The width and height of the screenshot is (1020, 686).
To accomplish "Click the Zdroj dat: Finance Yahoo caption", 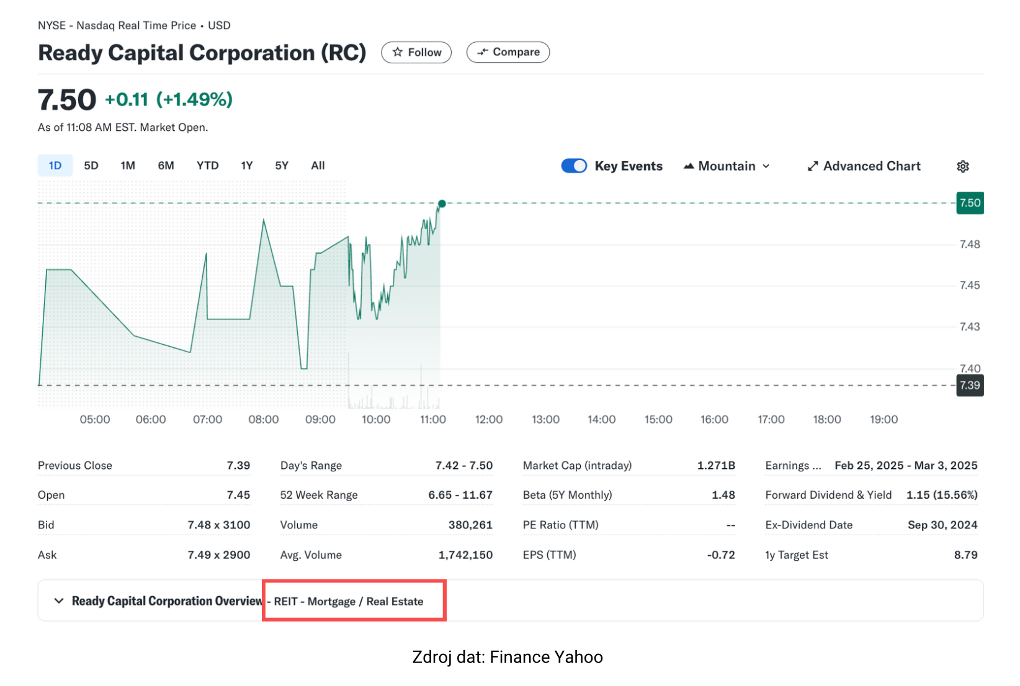I will pos(507,657).
